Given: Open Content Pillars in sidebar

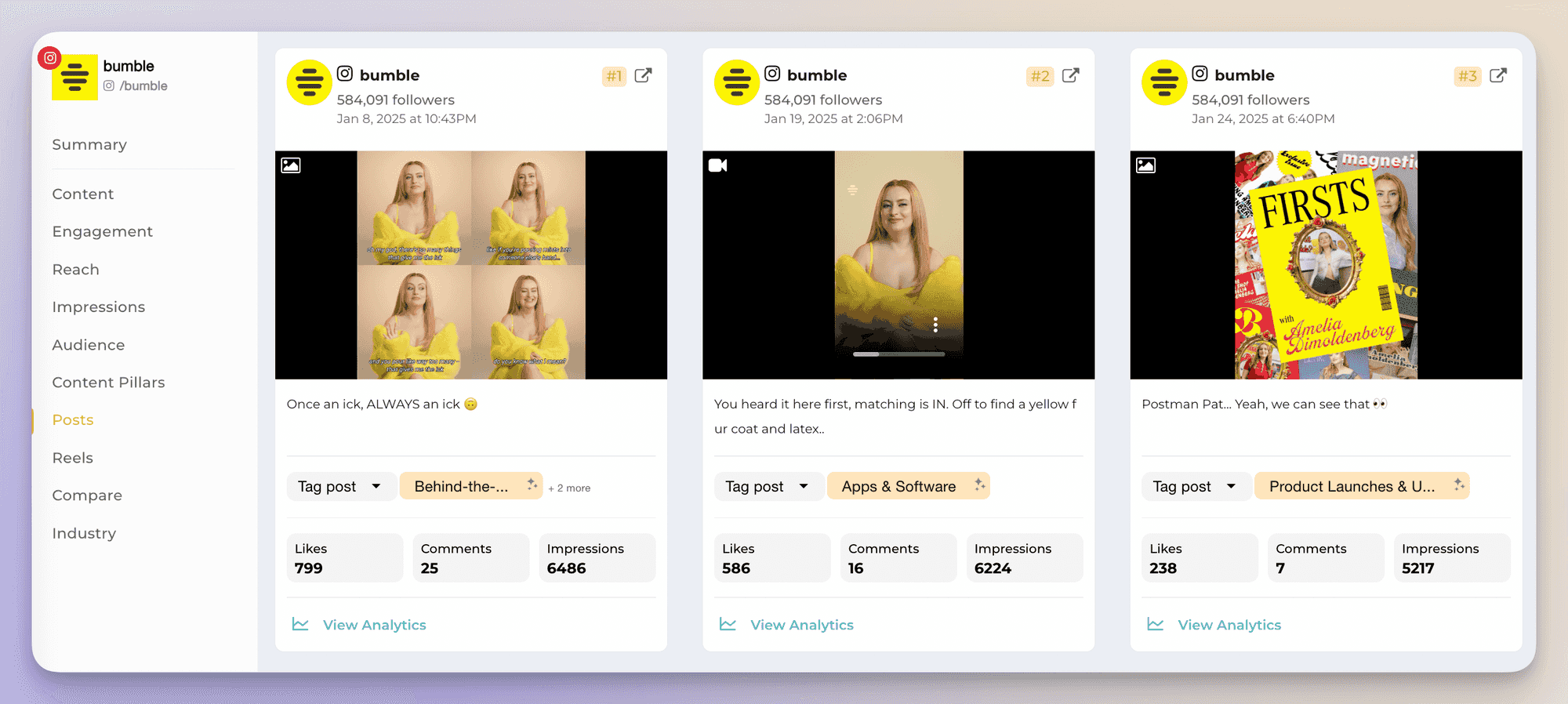Looking at the screenshot, I should [109, 382].
